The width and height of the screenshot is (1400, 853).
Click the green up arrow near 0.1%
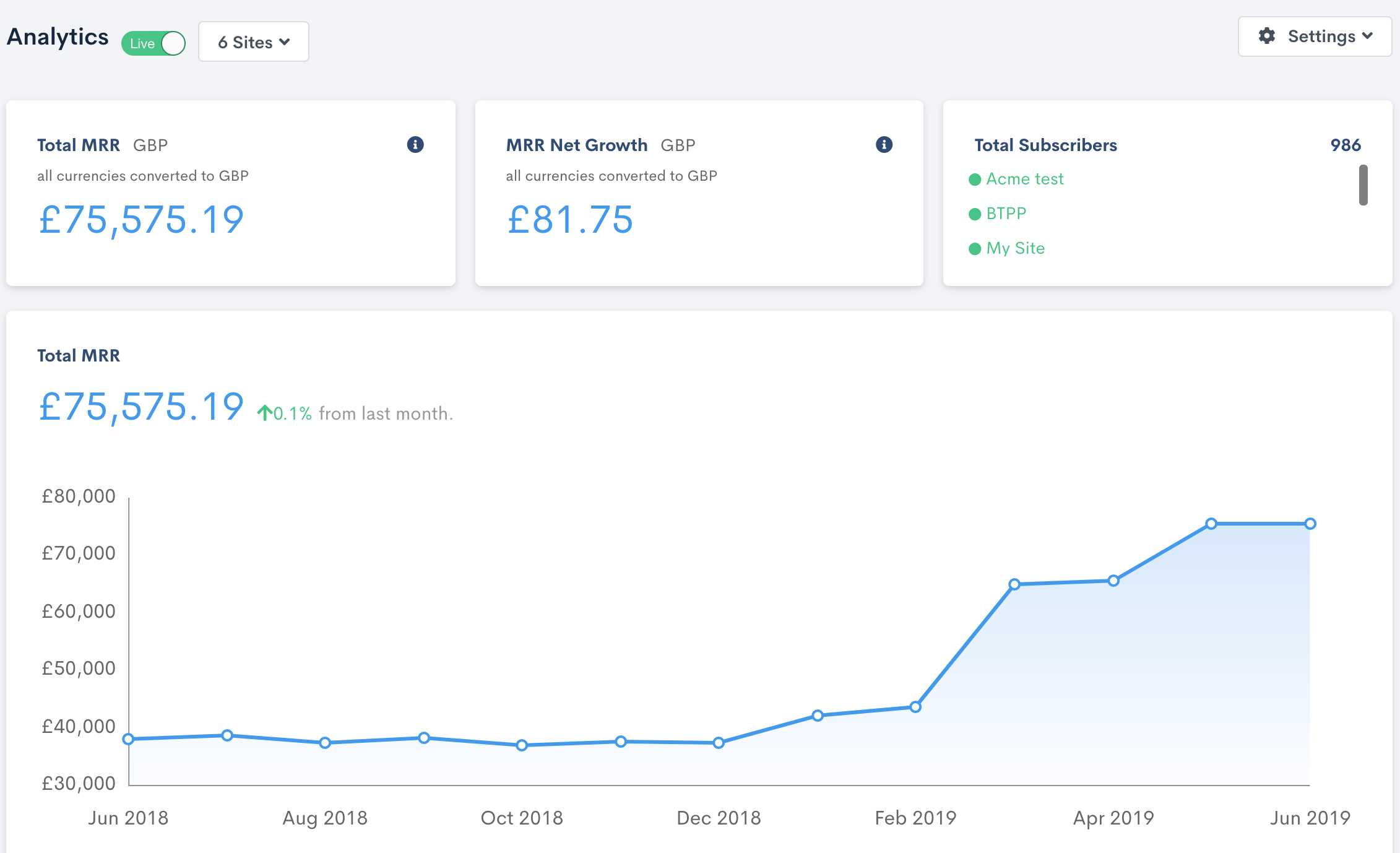click(x=265, y=413)
